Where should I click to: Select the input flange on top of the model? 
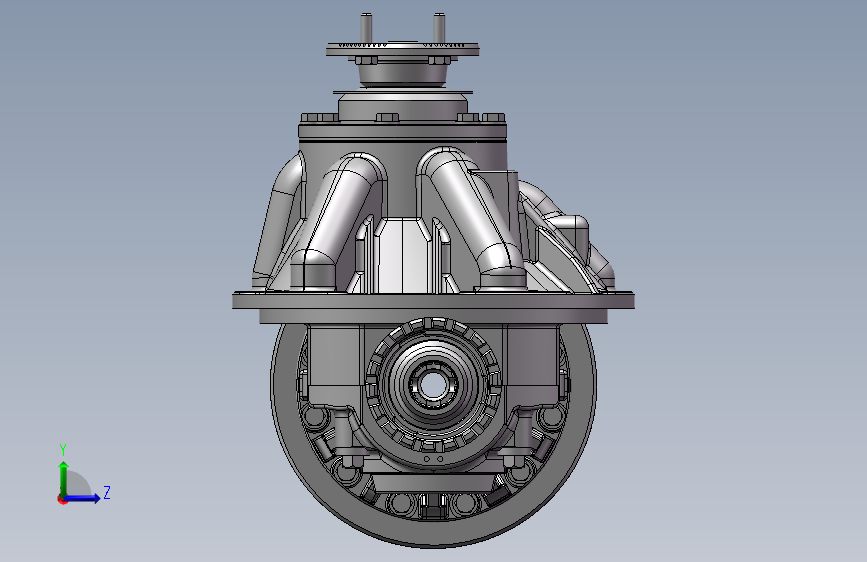click(403, 50)
